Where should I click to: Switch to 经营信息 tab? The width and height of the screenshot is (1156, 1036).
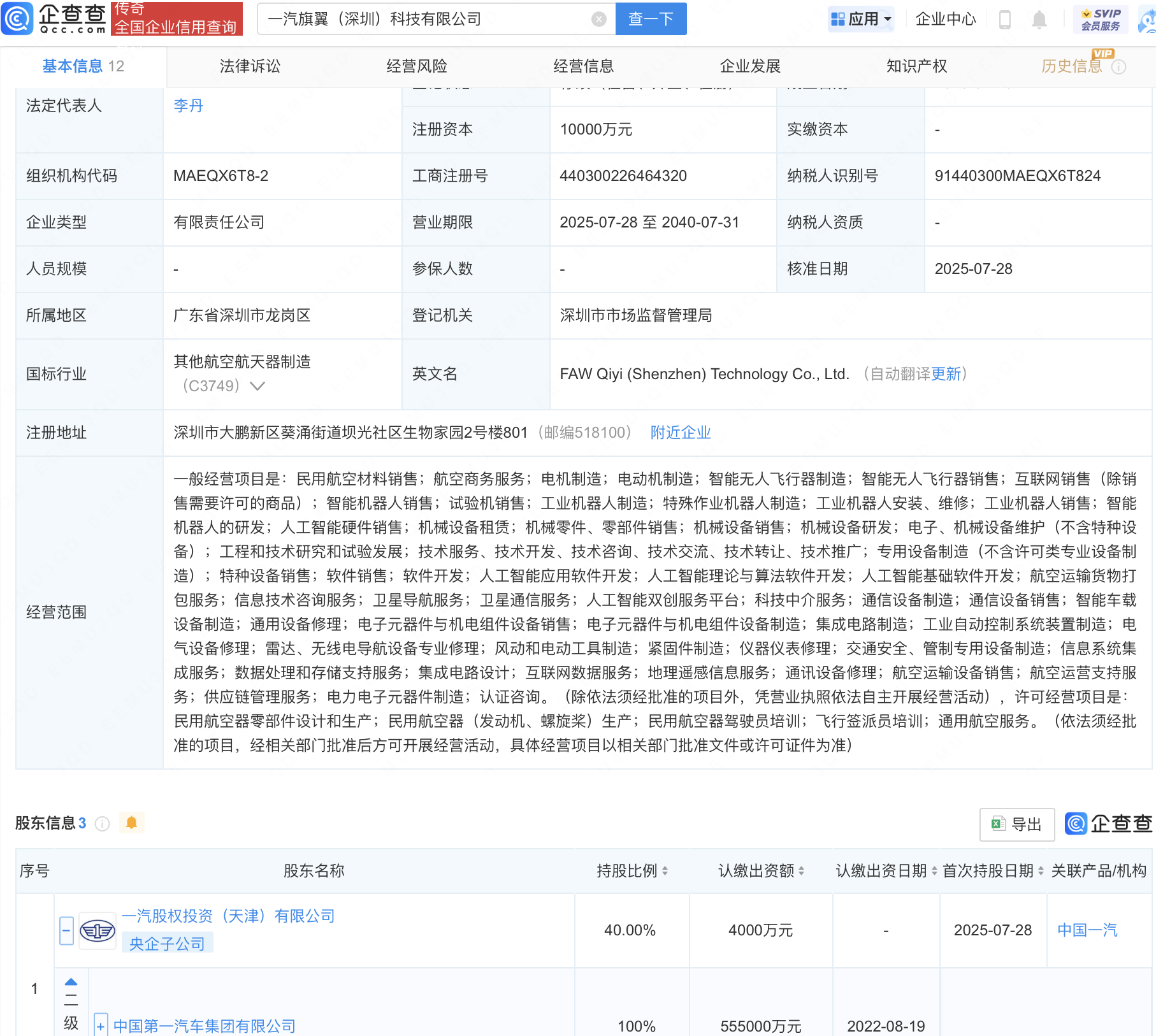pyautogui.click(x=583, y=66)
